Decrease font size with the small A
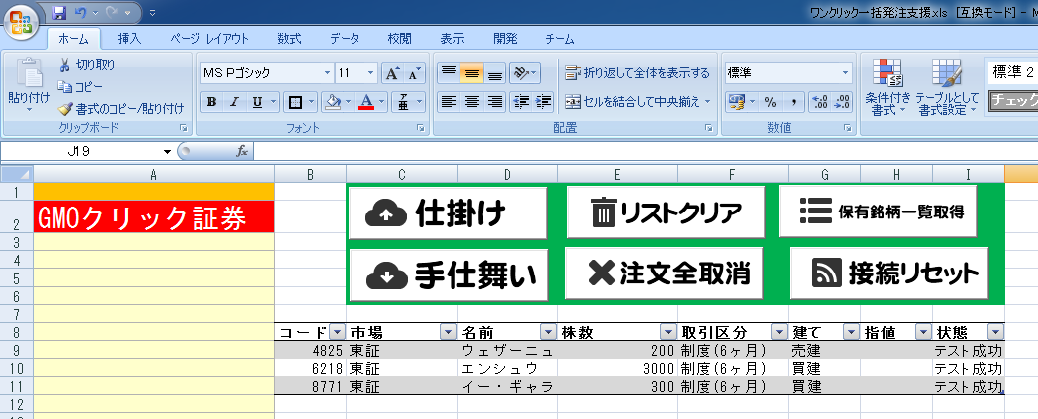 [x=413, y=73]
